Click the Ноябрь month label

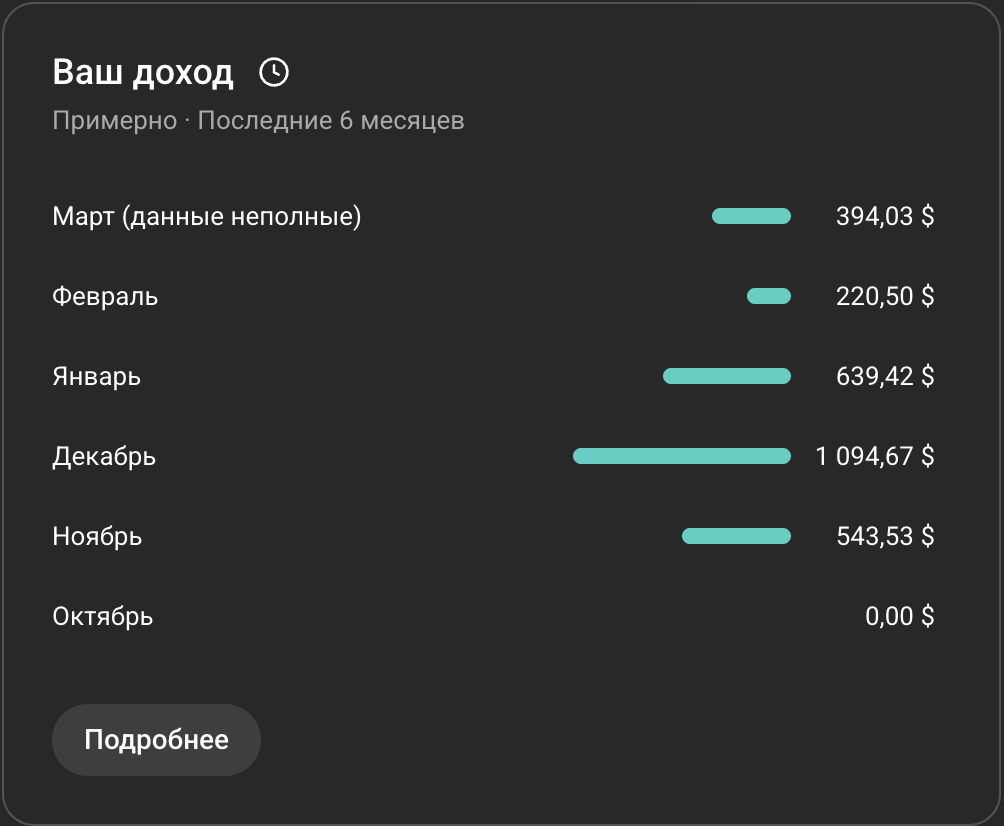97,537
